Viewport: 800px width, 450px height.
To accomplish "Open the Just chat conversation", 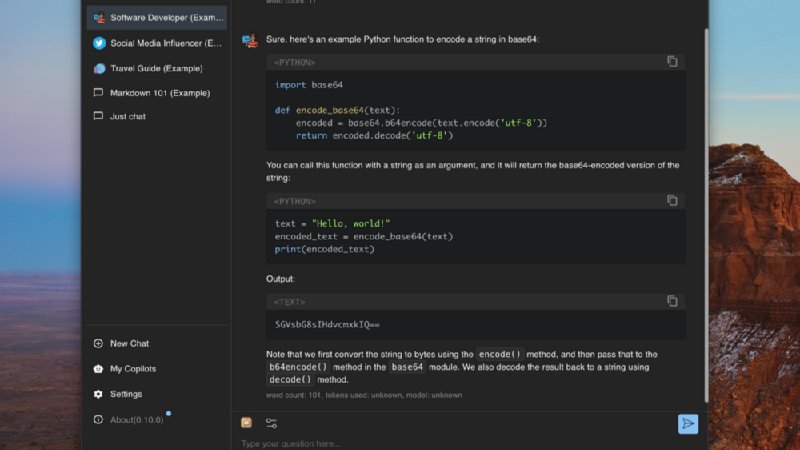I will (157, 116).
